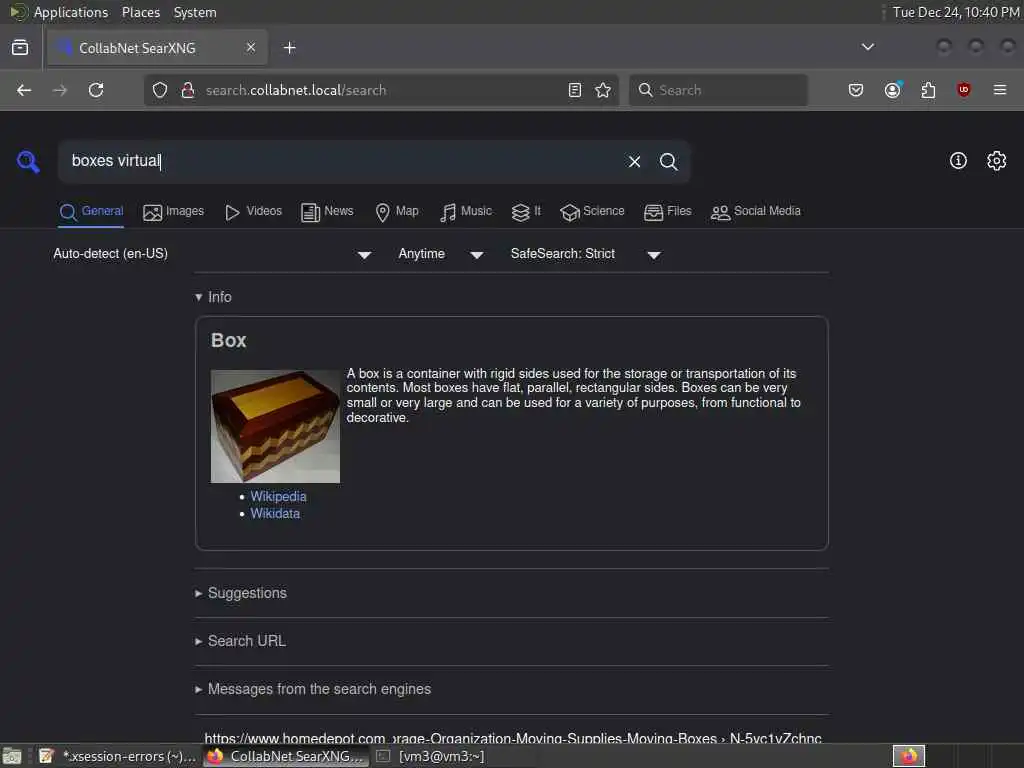Bookmark this page with the star icon
Image resolution: width=1024 pixels, height=768 pixels.
[603, 90]
